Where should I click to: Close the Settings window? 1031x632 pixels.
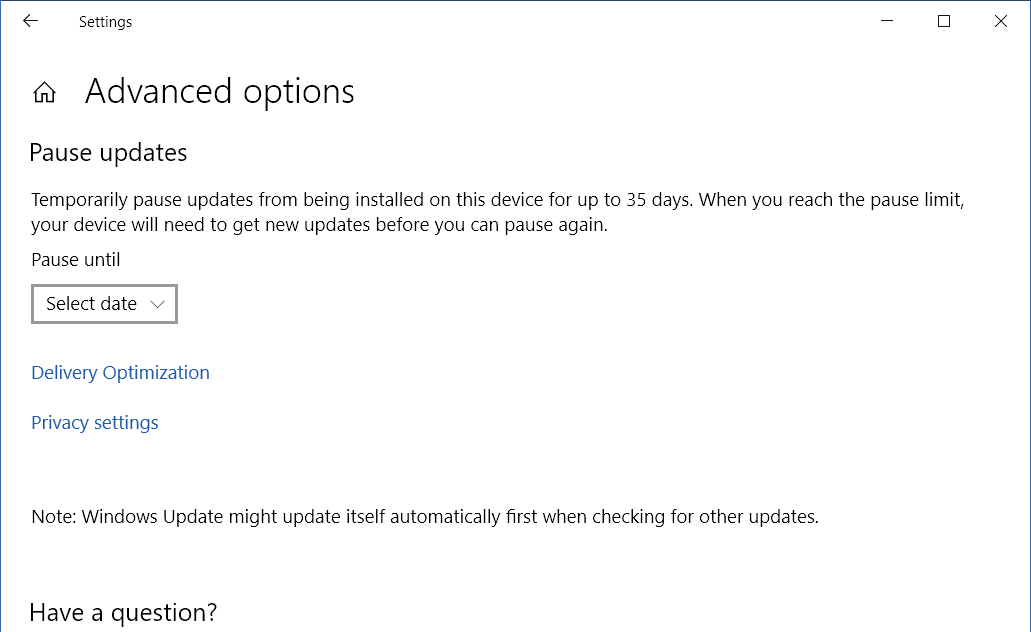pos(1001,21)
